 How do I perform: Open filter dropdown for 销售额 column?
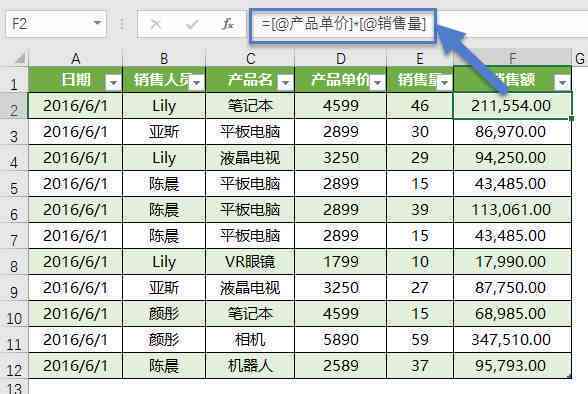(x=562, y=82)
